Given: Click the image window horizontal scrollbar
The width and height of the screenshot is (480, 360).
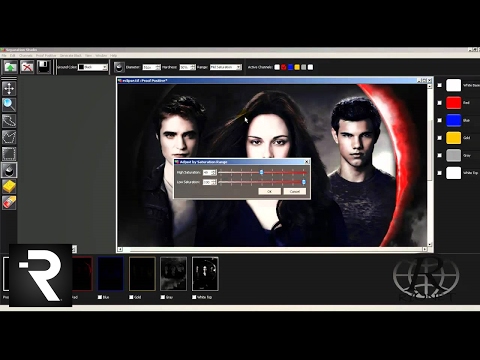Looking at the screenshot, I should [x=272, y=249].
